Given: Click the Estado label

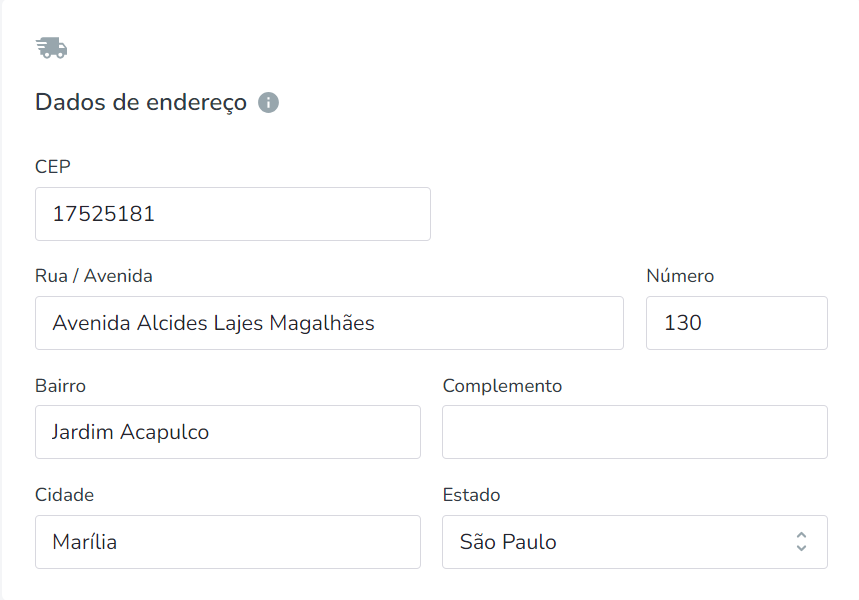Looking at the screenshot, I should (x=471, y=495).
